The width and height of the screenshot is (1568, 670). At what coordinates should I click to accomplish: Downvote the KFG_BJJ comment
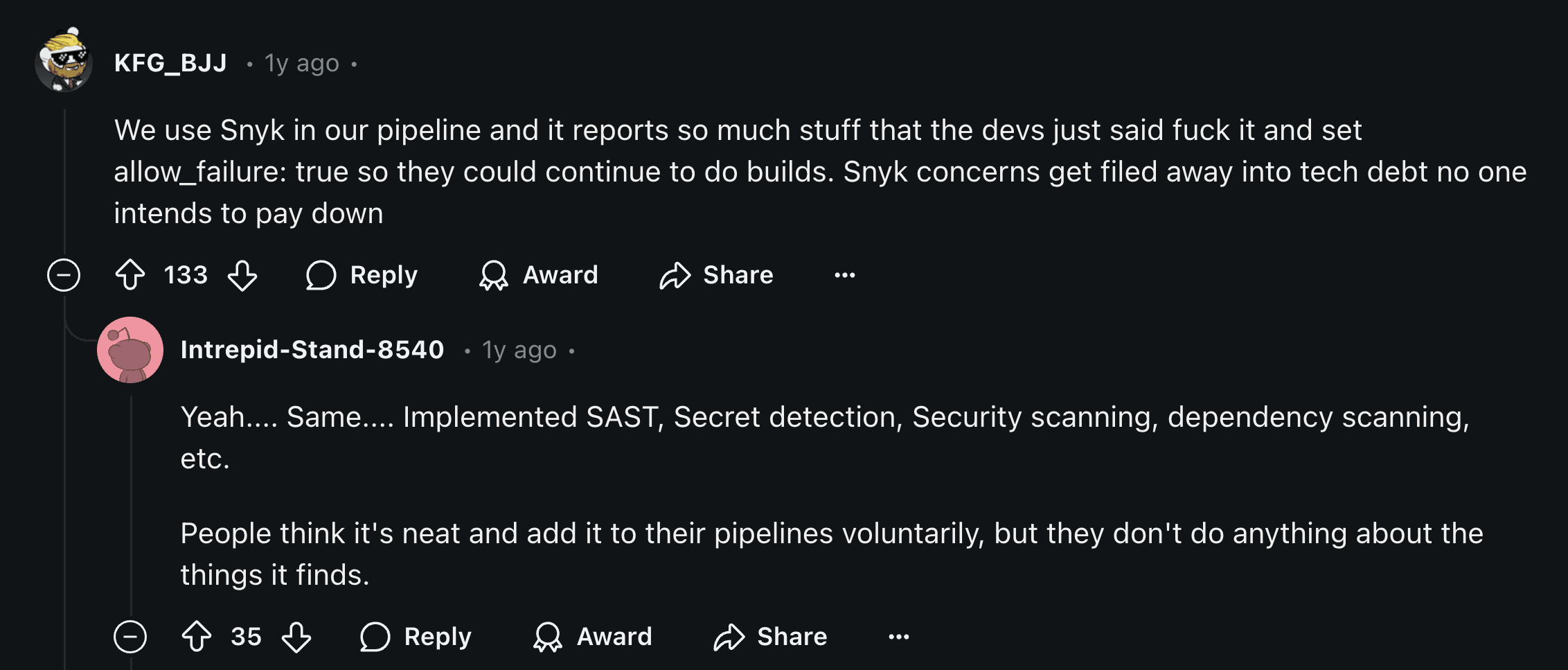pyautogui.click(x=242, y=275)
